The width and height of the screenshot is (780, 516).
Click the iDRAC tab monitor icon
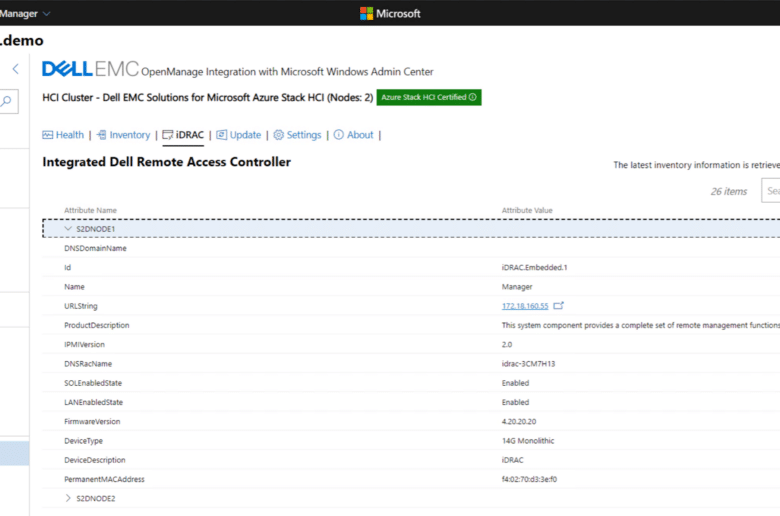point(168,135)
